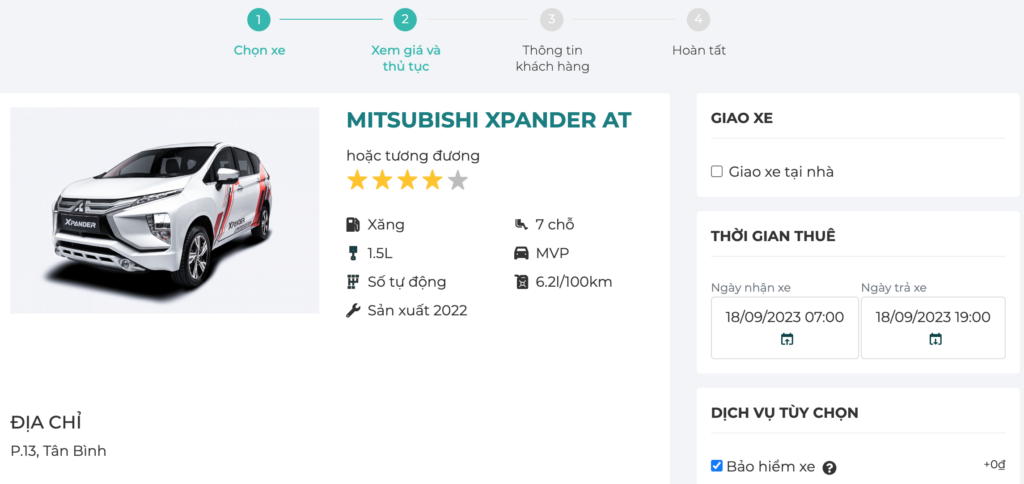Uncheck the Bảo hiểm xe checkbox
1024x484 pixels.
click(717, 466)
